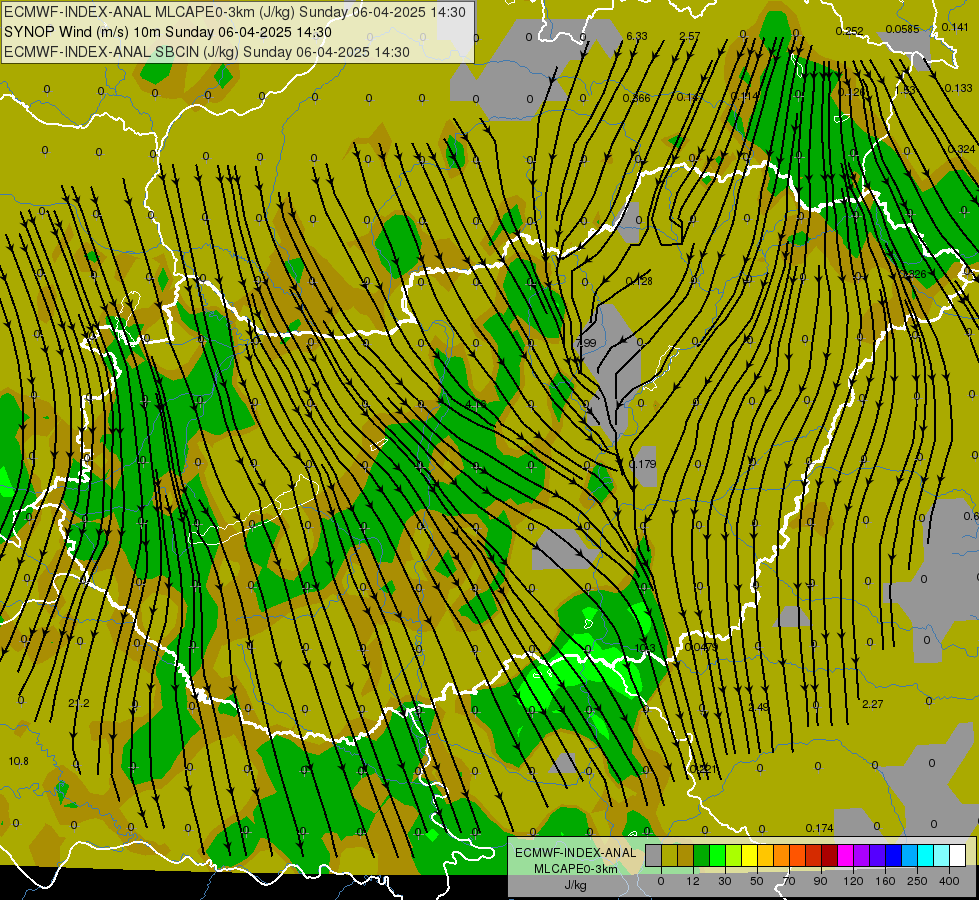Click the 120 tick label in legend
This screenshot has height=900, width=979.
tap(853, 881)
